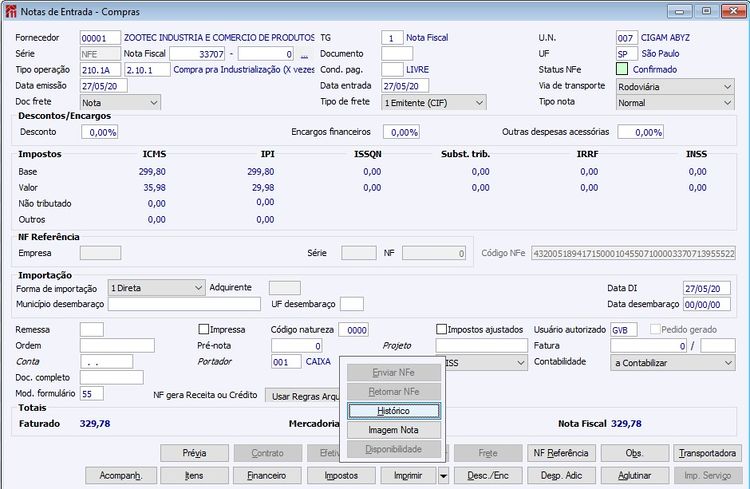Open the Tipo de frete dropdown
750x489 pixels.
click(x=434, y=103)
